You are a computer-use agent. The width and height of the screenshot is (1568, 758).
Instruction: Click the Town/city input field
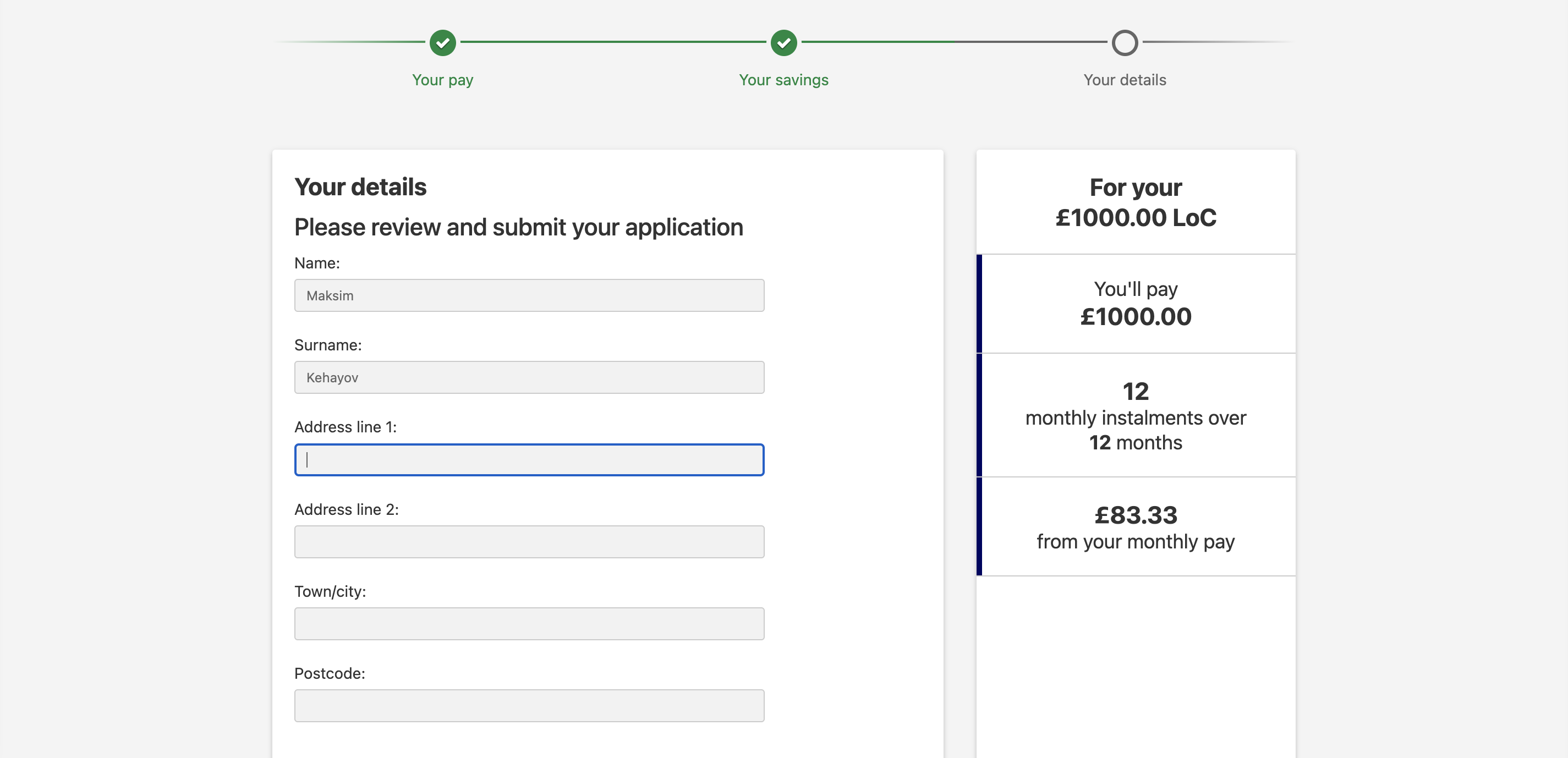[x=529, y=624]
